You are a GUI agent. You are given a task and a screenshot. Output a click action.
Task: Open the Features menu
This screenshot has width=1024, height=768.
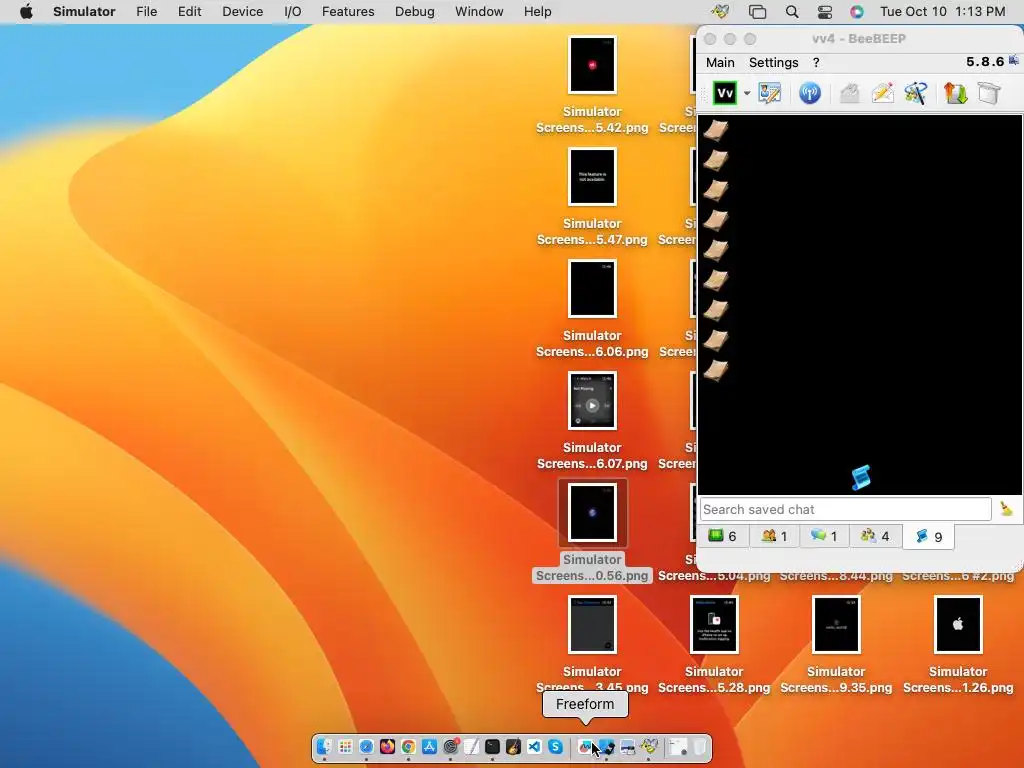coord(348,12)
